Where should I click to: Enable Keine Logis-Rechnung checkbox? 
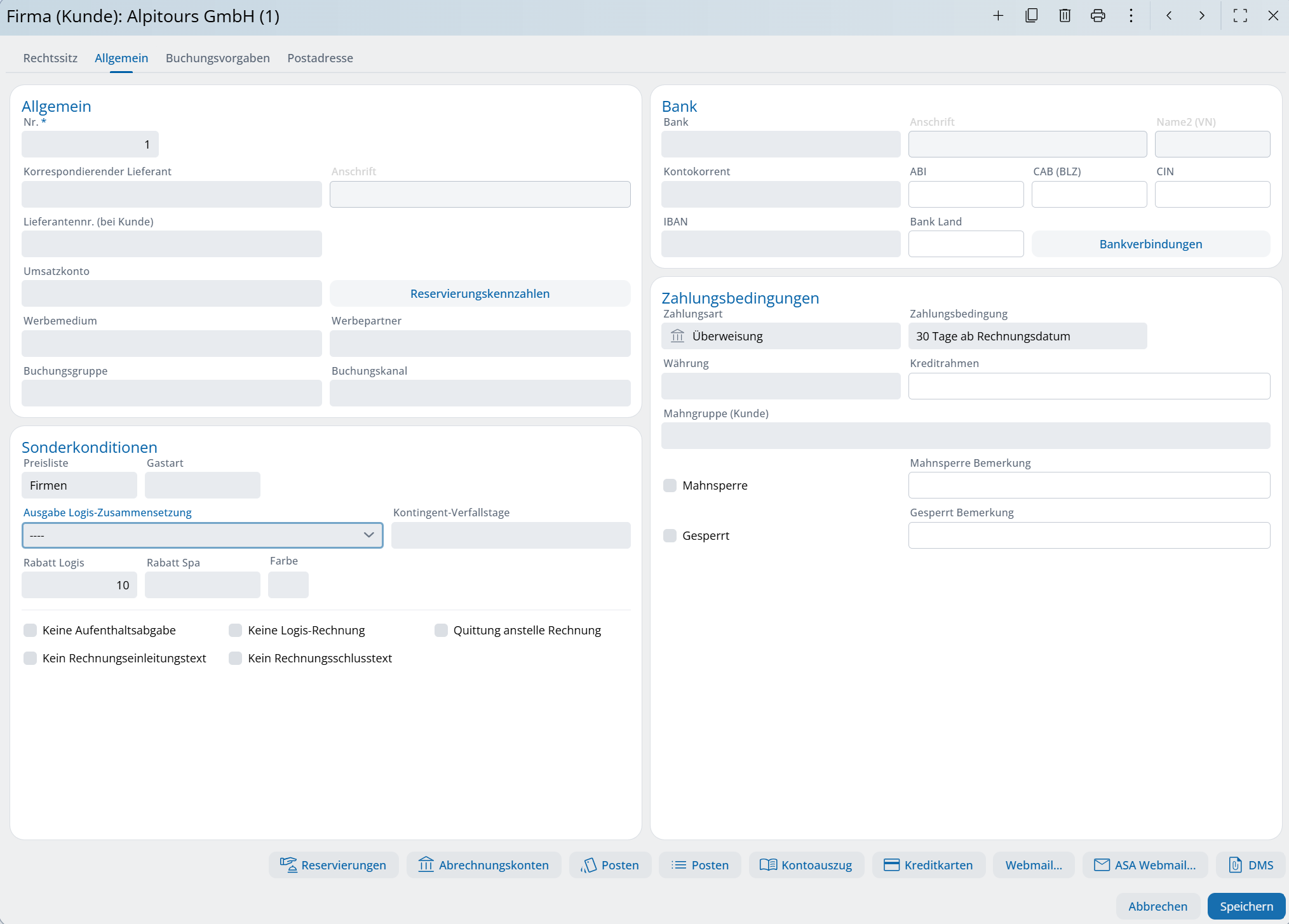click(x=235, y=630)
